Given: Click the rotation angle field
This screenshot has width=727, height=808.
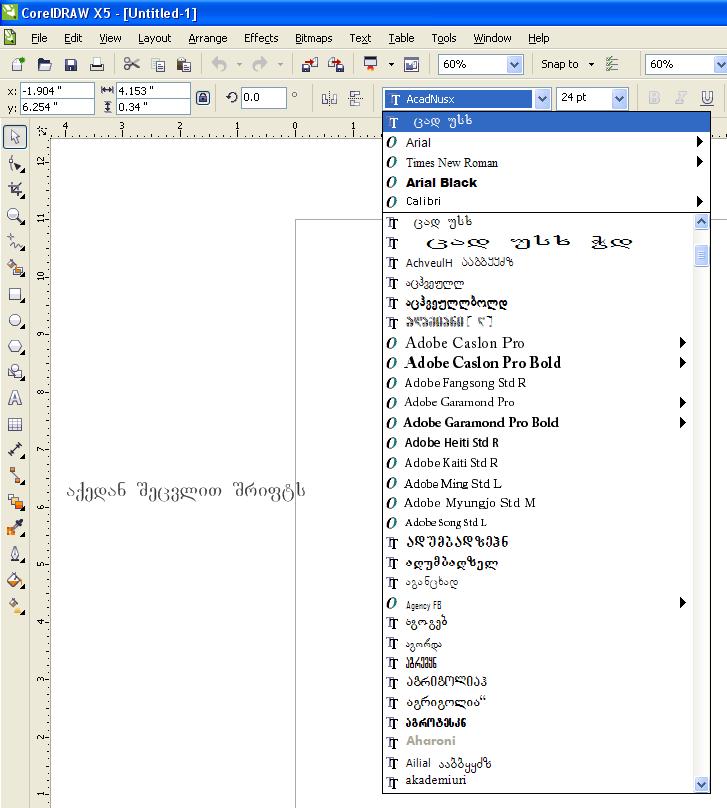Looking at the screenshot, I should click(263, 97).
